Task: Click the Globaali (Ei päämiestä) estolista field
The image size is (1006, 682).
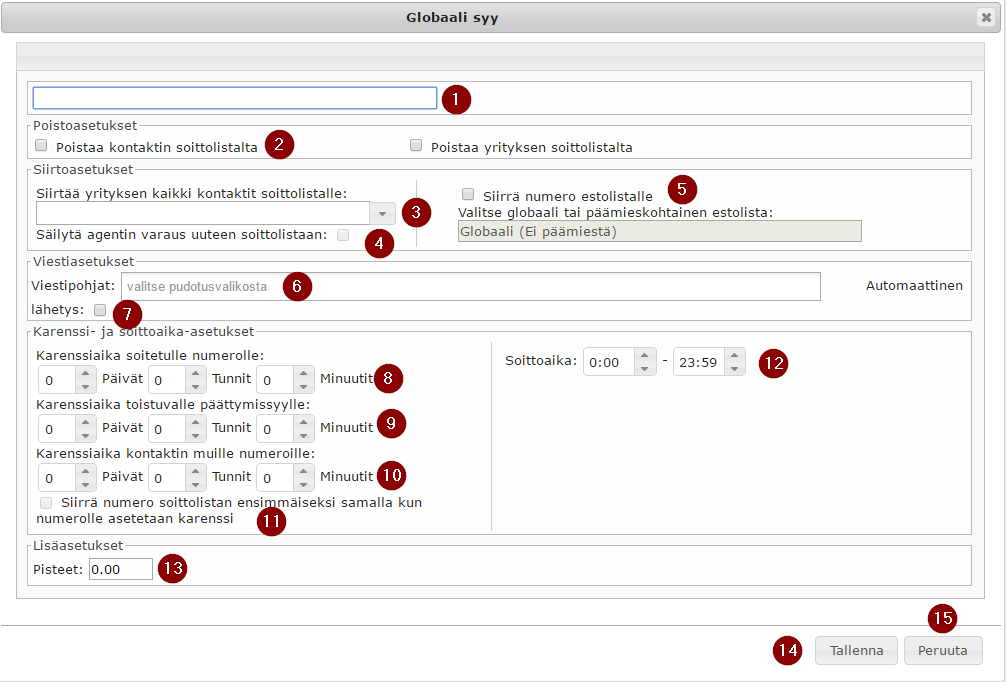Action: [x=660, y=232]
